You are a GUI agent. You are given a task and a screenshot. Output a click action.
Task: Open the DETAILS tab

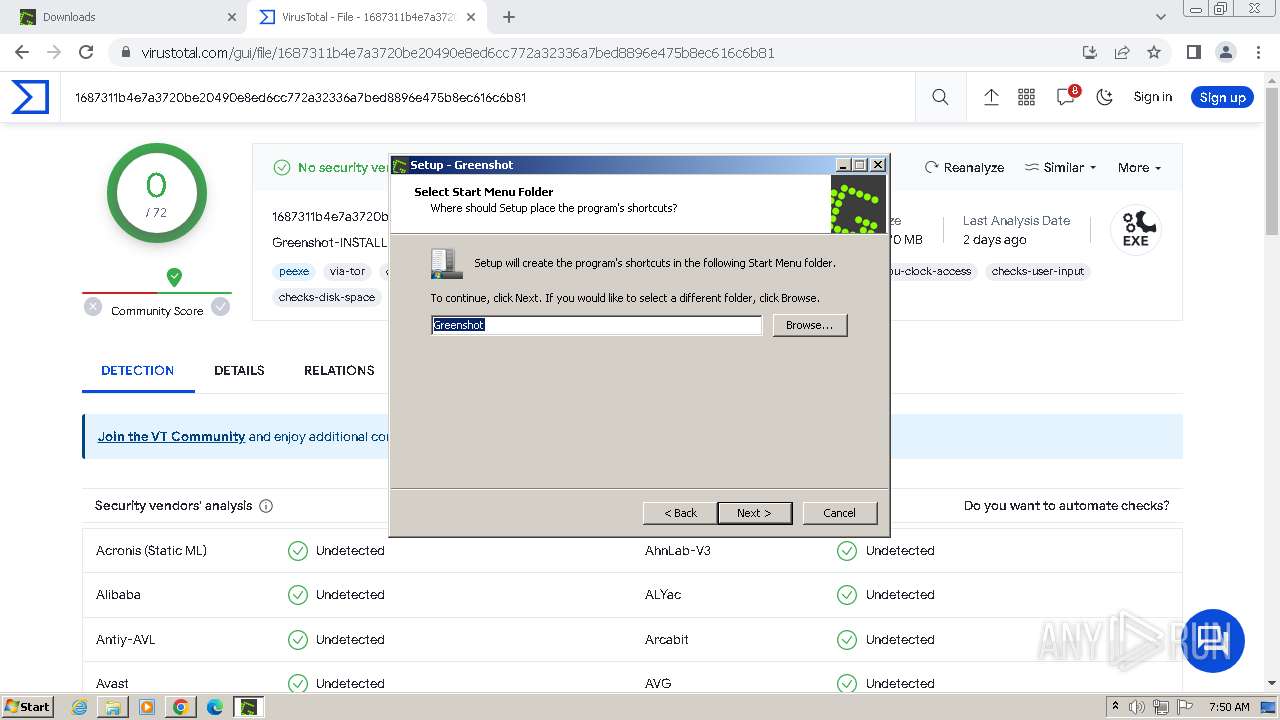(239, 370)
